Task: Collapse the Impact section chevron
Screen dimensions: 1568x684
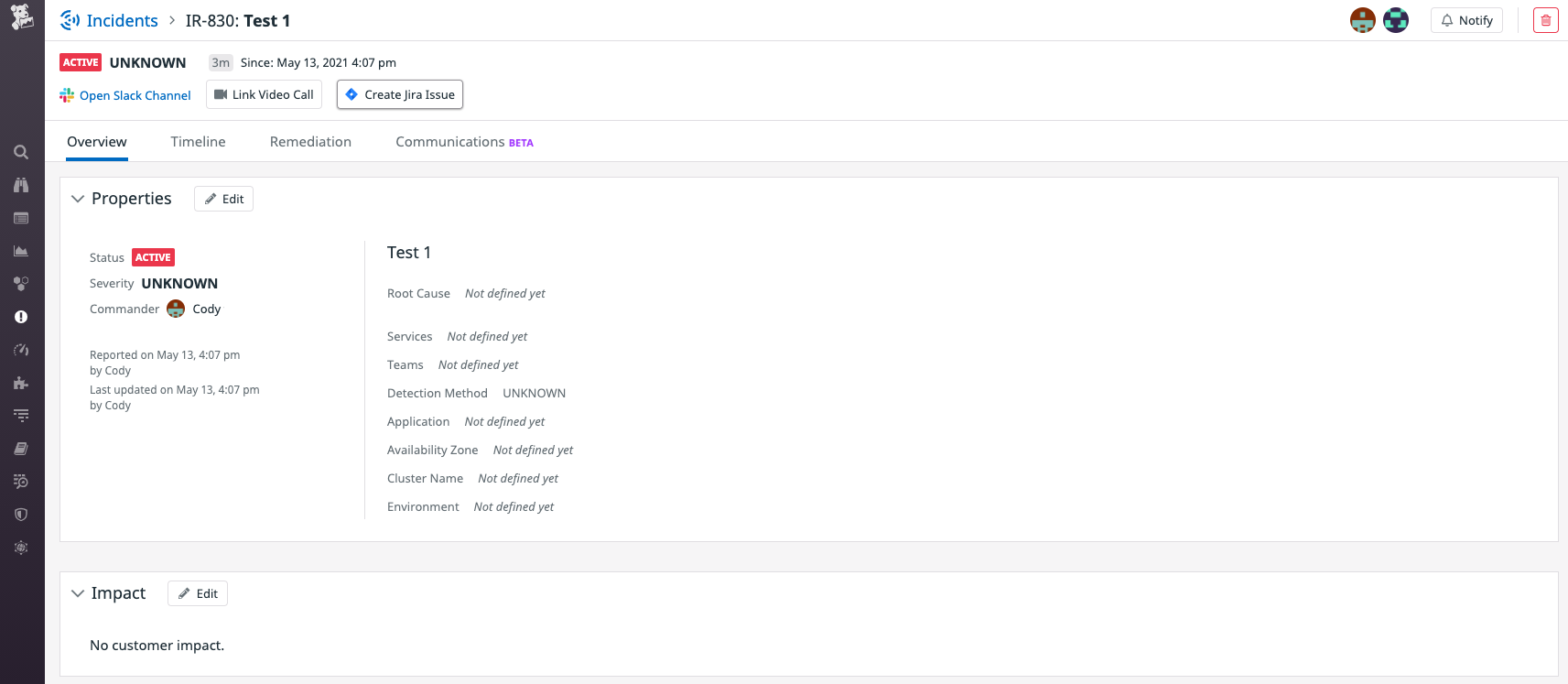Action: click(x=78, y=593)
